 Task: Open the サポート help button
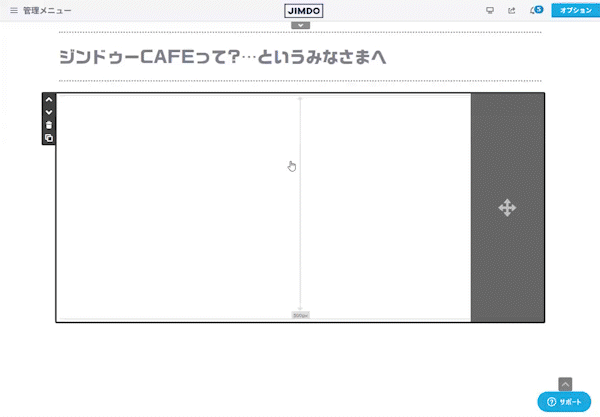(x=564, y=402)
